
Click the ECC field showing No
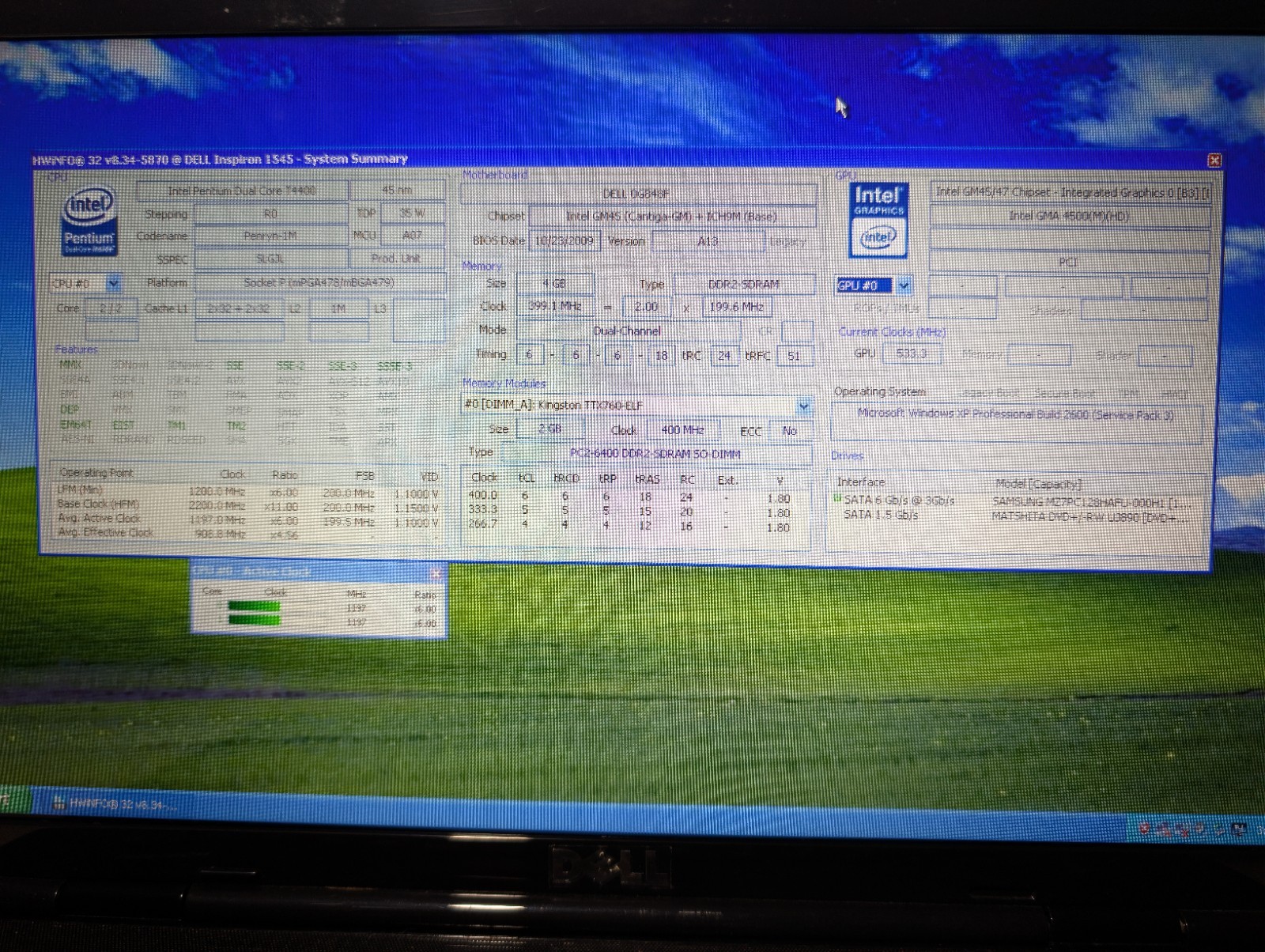pos(790,431)
